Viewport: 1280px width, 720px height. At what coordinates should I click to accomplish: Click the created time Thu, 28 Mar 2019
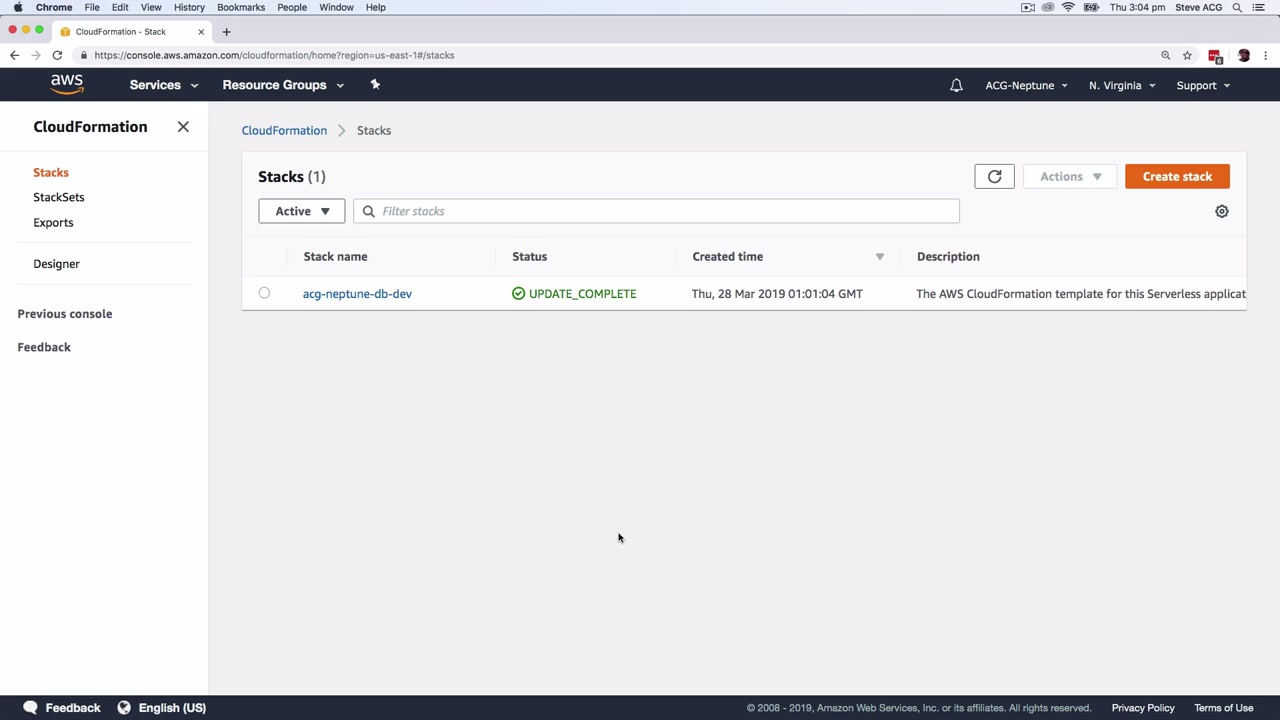click(x=777, y=294)
